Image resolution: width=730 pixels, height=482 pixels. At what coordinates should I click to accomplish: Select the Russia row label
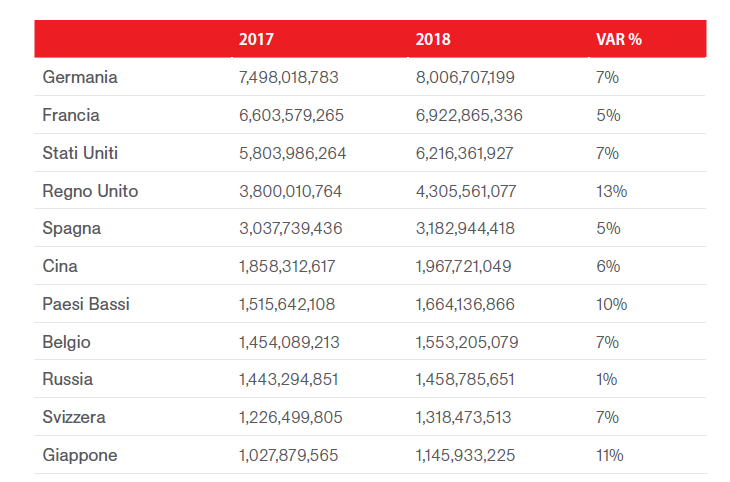tap(68, 379)
